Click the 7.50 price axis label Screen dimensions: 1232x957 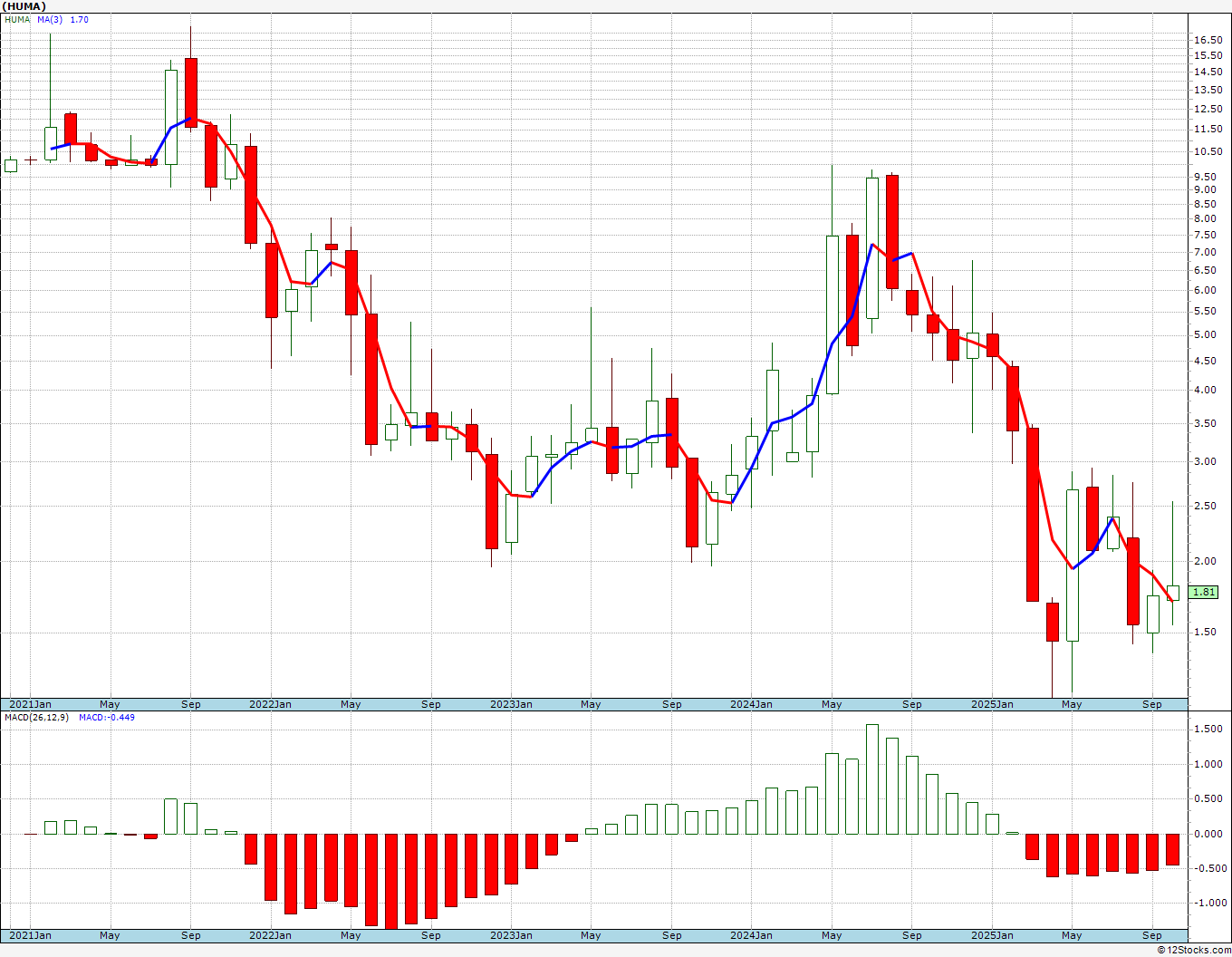click(x=1206, y=235)
